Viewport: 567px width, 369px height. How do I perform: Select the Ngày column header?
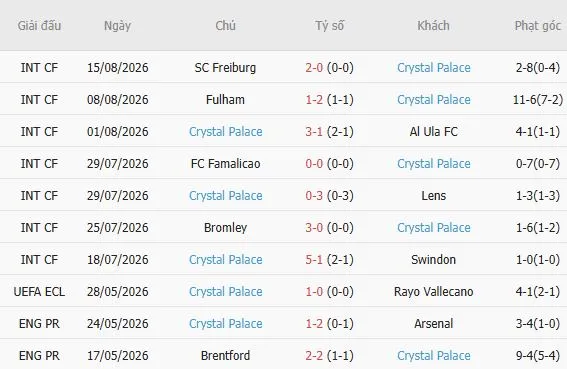[x=118, y=26]
